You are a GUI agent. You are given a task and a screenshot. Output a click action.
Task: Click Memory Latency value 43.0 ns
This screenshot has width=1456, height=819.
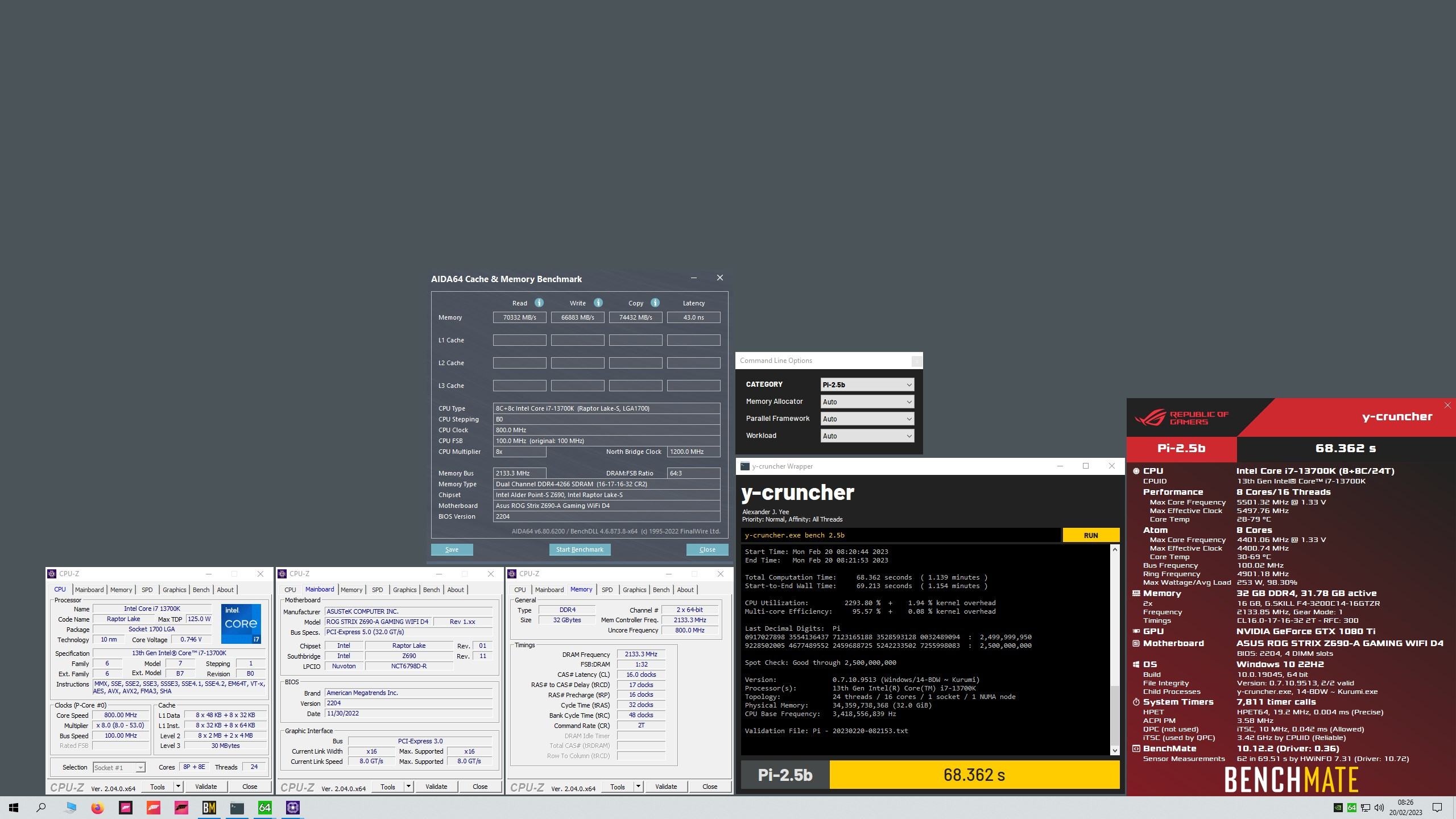click(693, 317)
